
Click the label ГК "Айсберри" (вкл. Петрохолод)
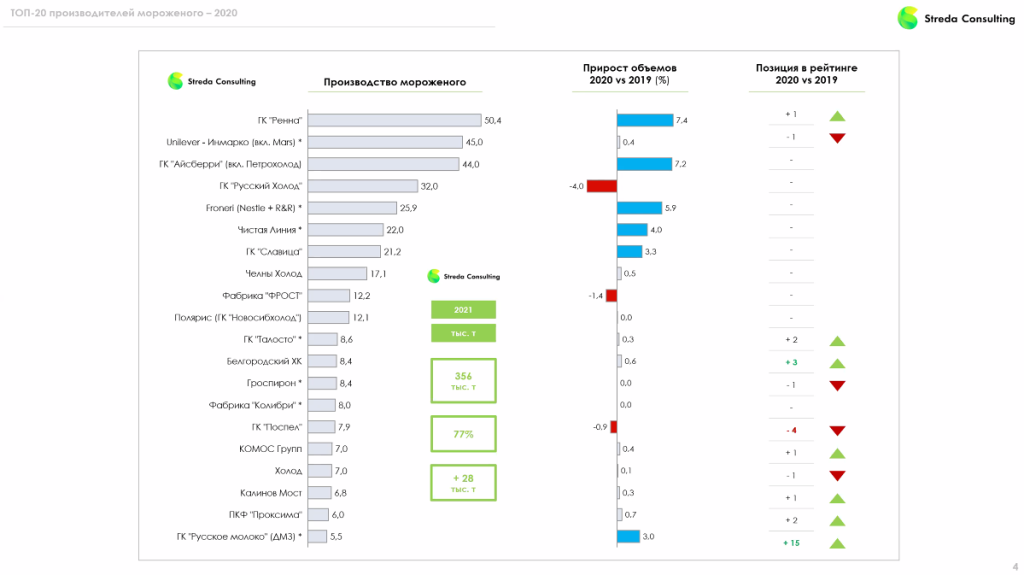(231, 164)
